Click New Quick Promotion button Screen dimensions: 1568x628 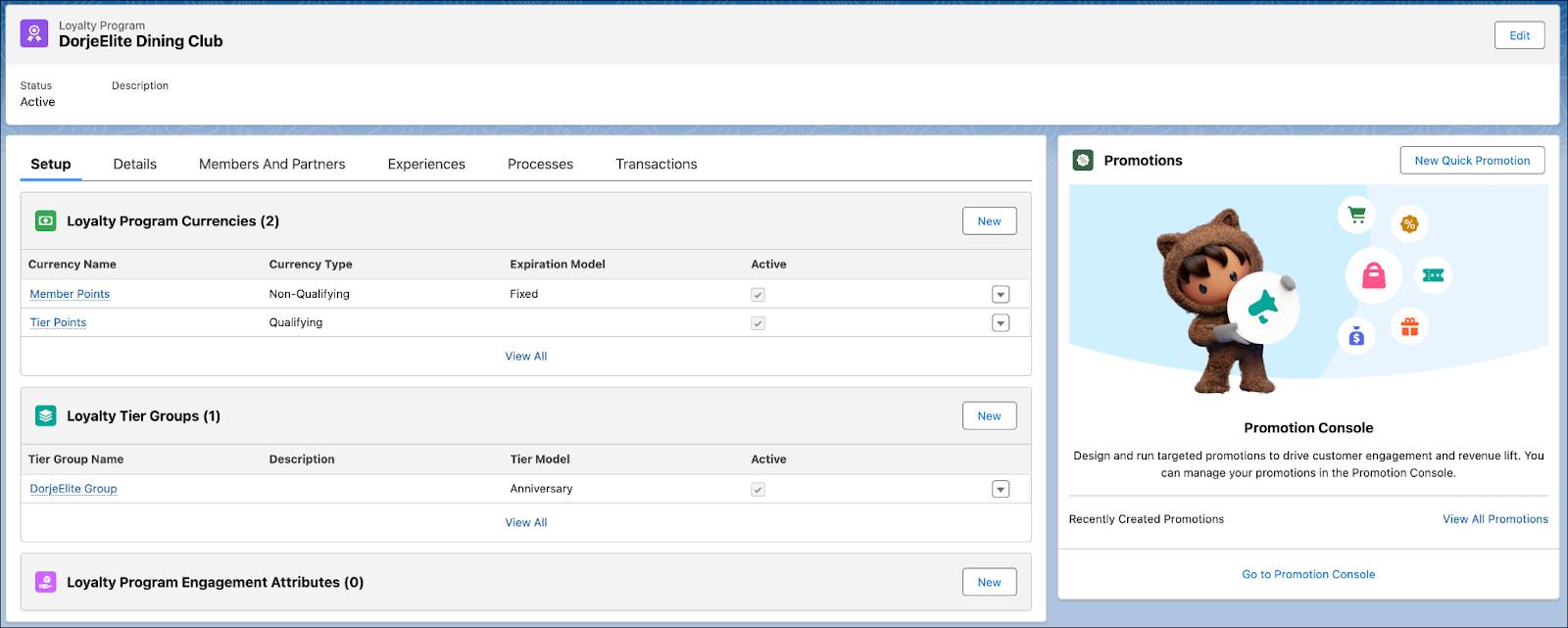tap(1472, 161)
